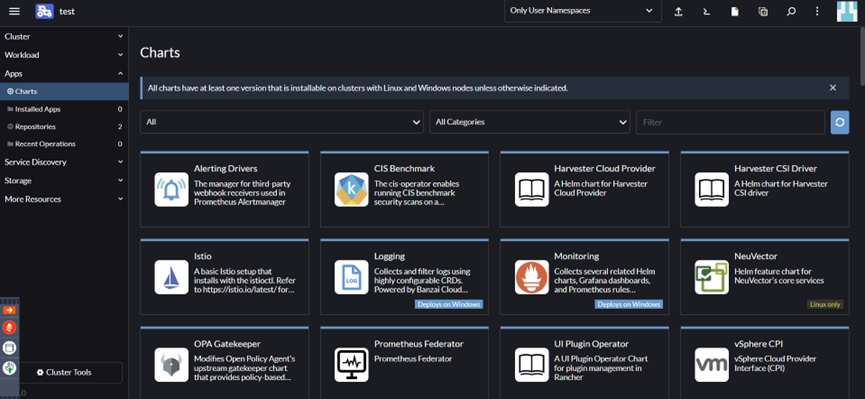This screenshot has height=399, width=865.
Task: Click the orange arrow overlay widget icon
Action: click(x=9, y=310)
